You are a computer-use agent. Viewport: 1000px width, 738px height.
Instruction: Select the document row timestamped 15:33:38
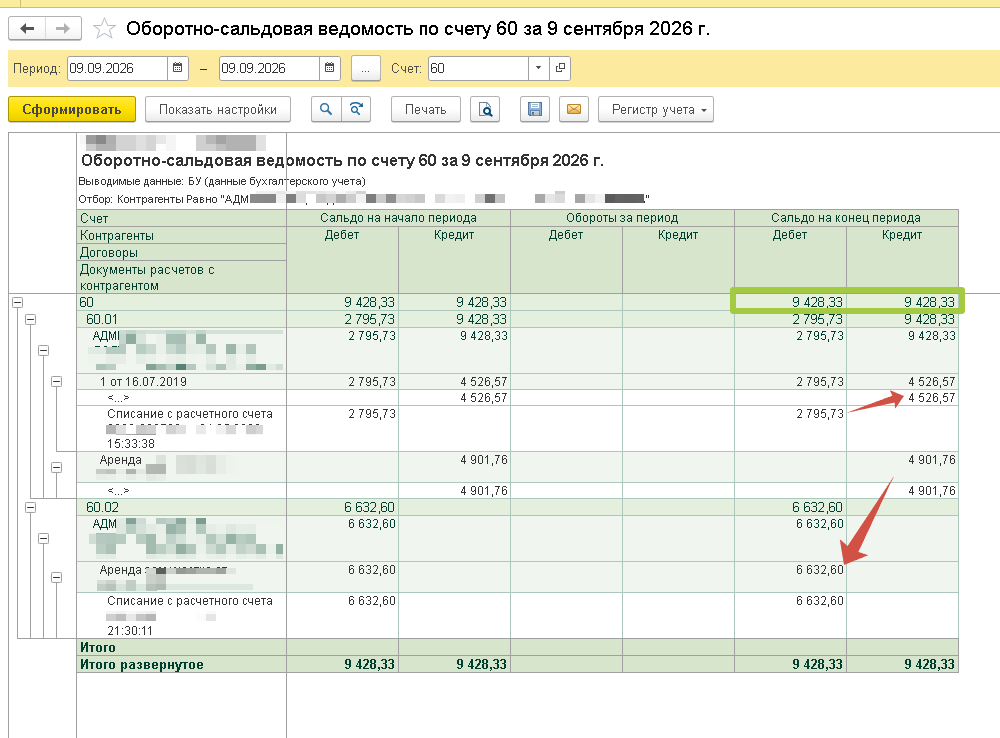(x=182, y=429)
